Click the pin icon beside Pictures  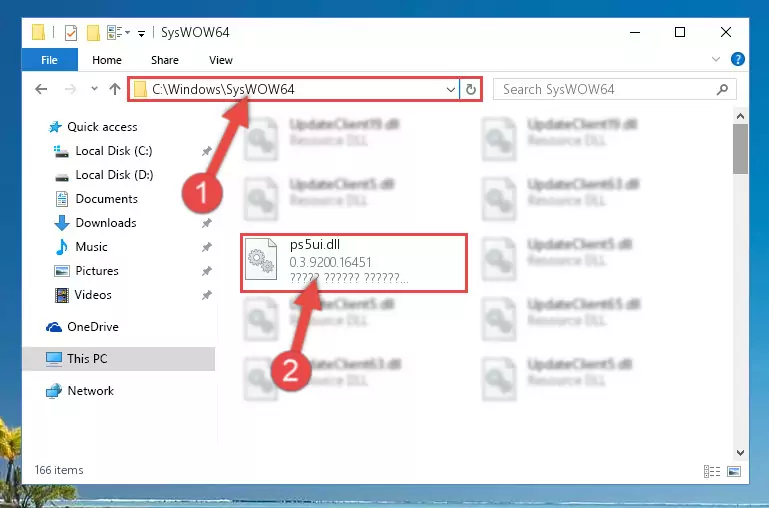click(206, 271)
